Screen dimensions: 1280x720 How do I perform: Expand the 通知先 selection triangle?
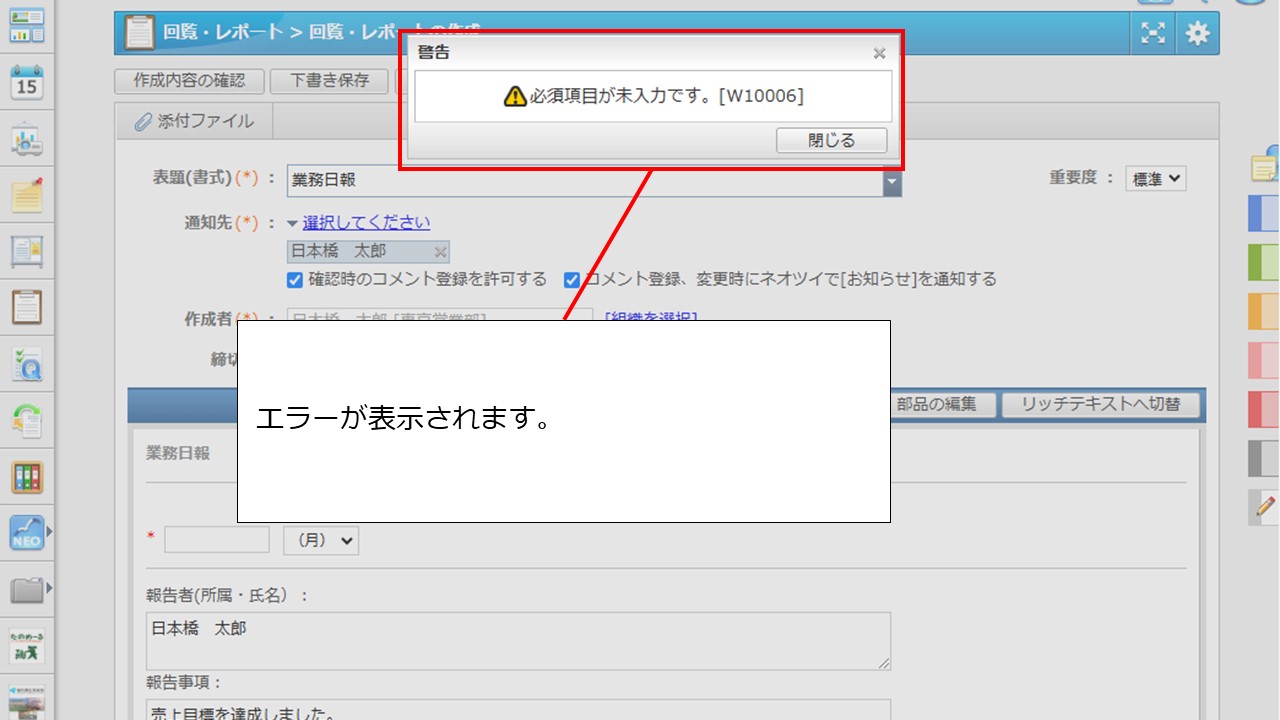[293, 223]
